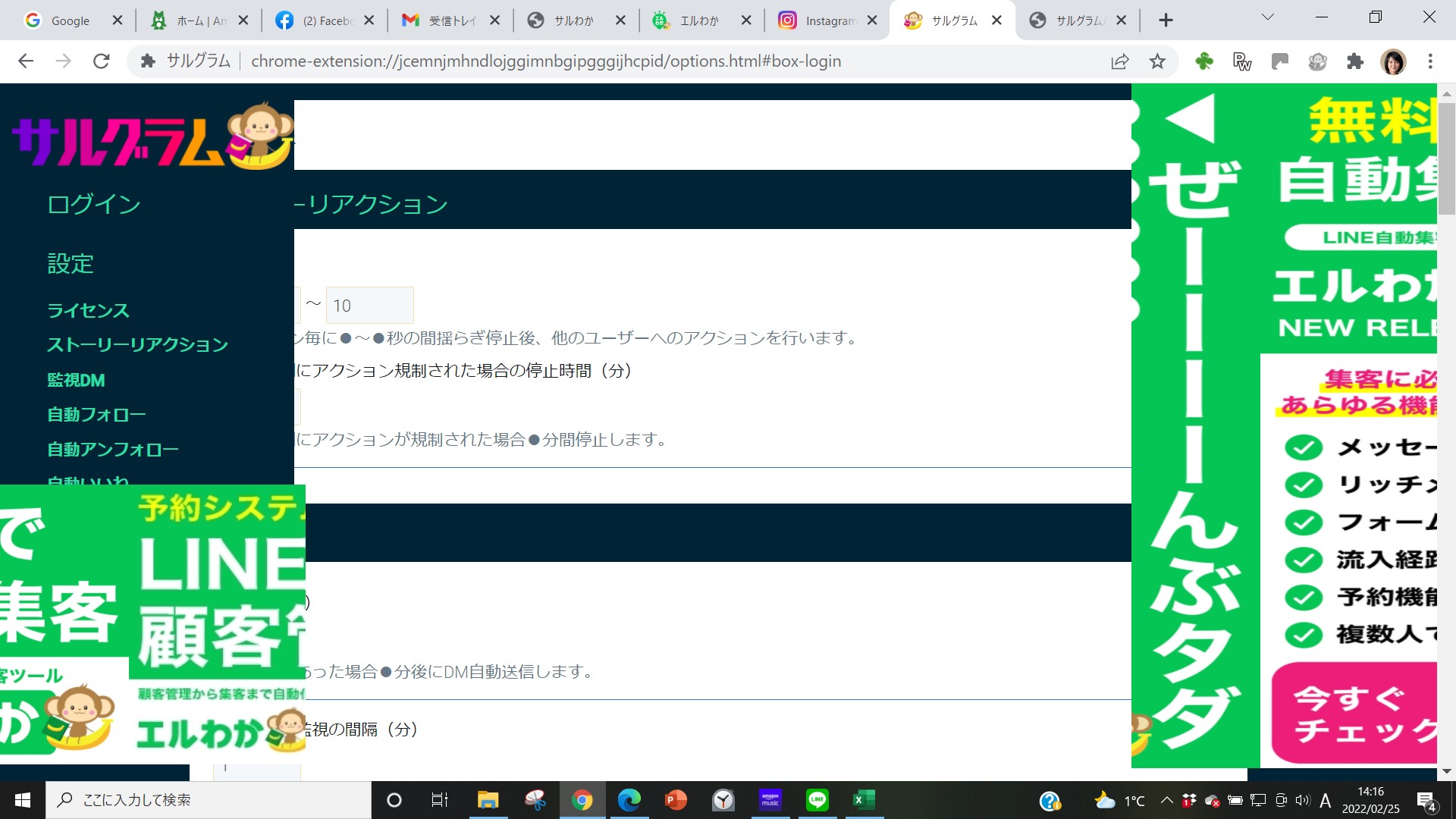1456x819 pixels.
Task: Open File Explorer from taskbar
Action: (488, 800)
